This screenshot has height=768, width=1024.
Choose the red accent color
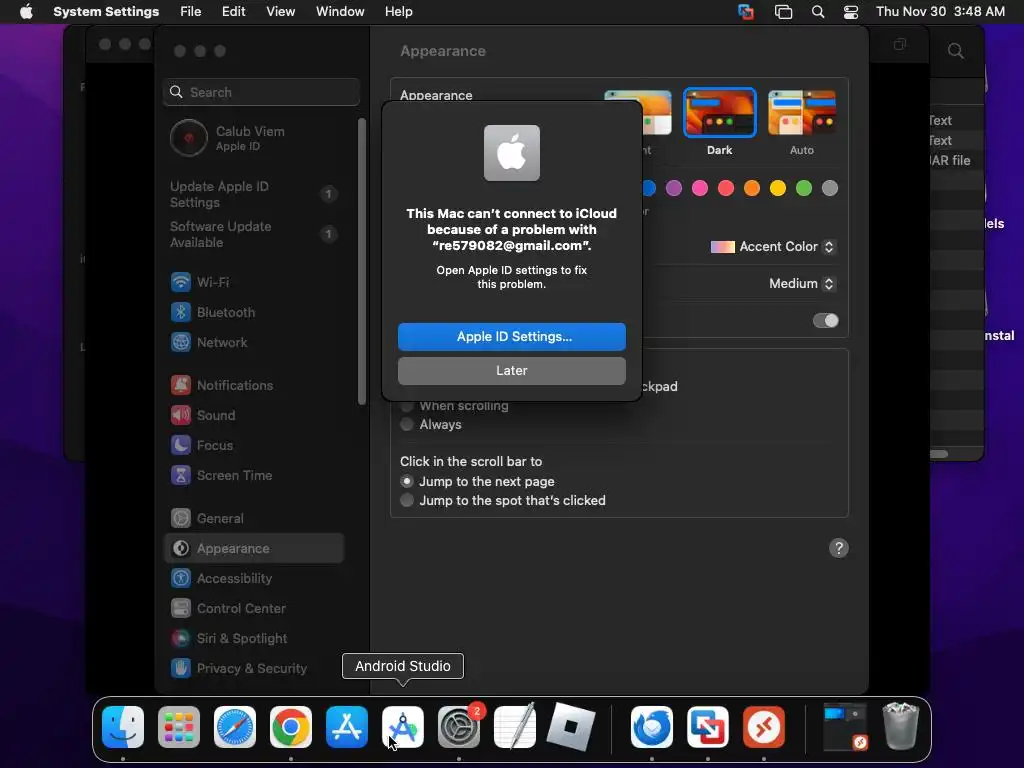point(726,188)
